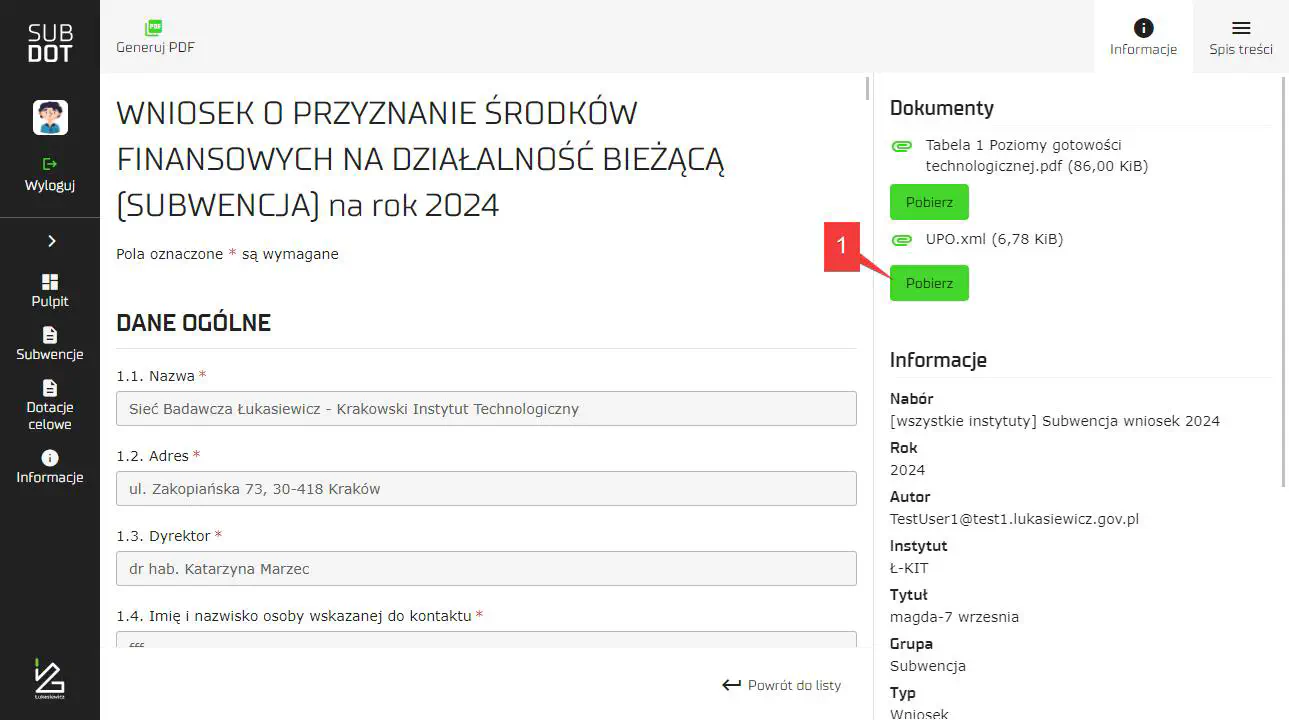Download Tabela 1 Poziomy gotowości PDF
Image resolution: width=1289 pixels, height=720 pixels.
click(x=929, y=202)
